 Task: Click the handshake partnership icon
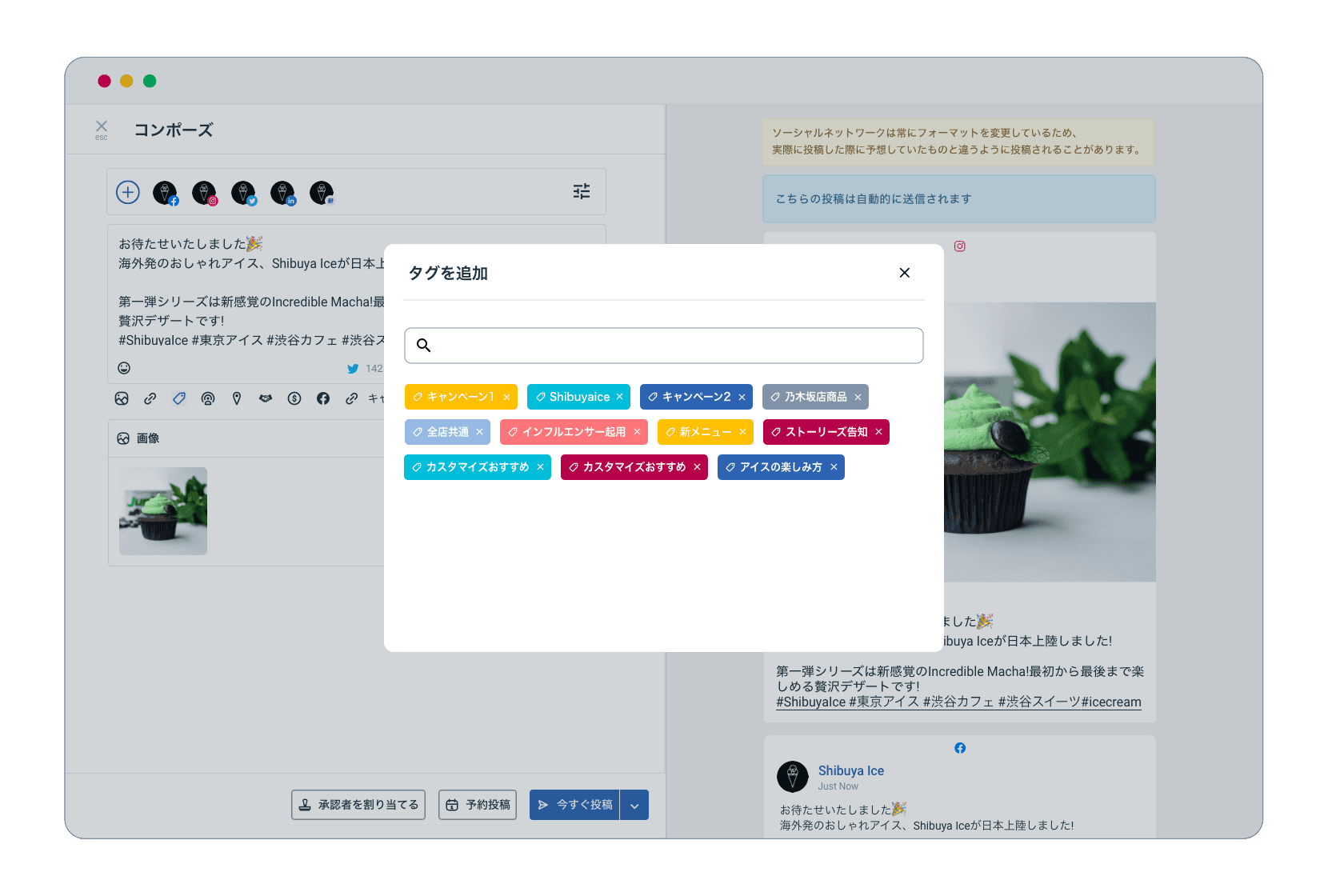(x=266, y=398)
